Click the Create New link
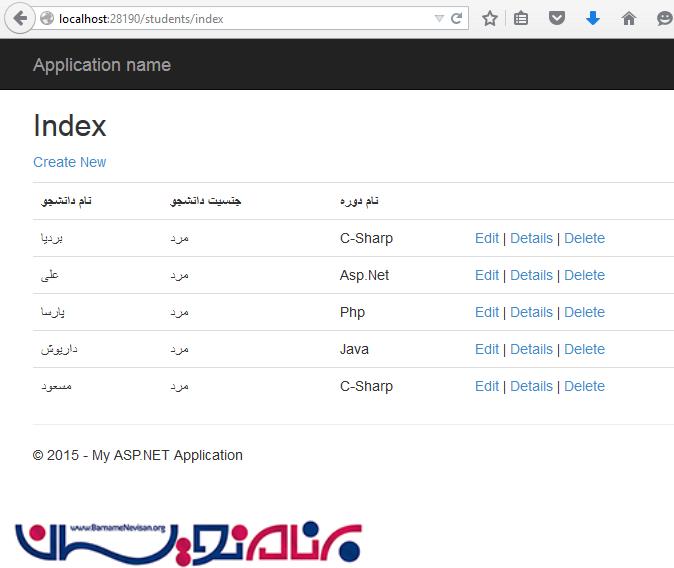 (x=70, y=162)
